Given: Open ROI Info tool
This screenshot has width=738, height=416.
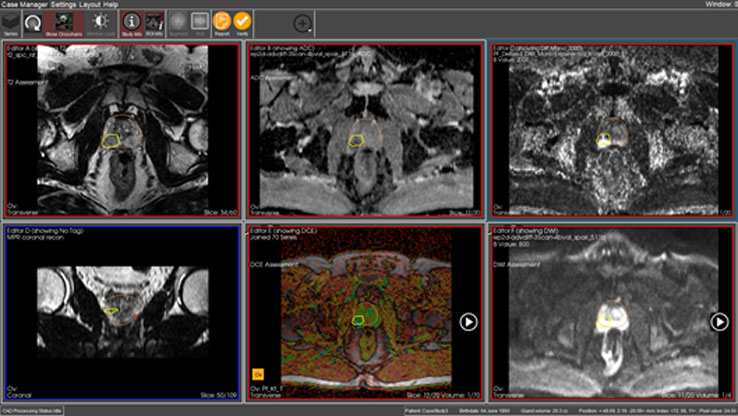Looking at the screenshot, I should click(x=154, y=24).
